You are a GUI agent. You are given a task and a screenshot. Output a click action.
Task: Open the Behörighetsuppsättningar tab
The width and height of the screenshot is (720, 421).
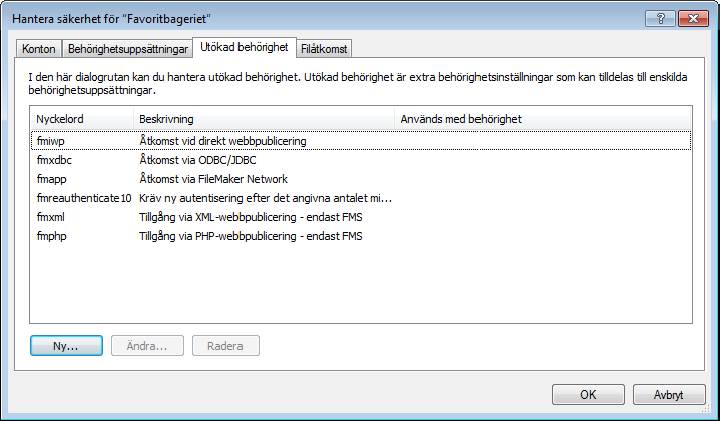point(128,49)
